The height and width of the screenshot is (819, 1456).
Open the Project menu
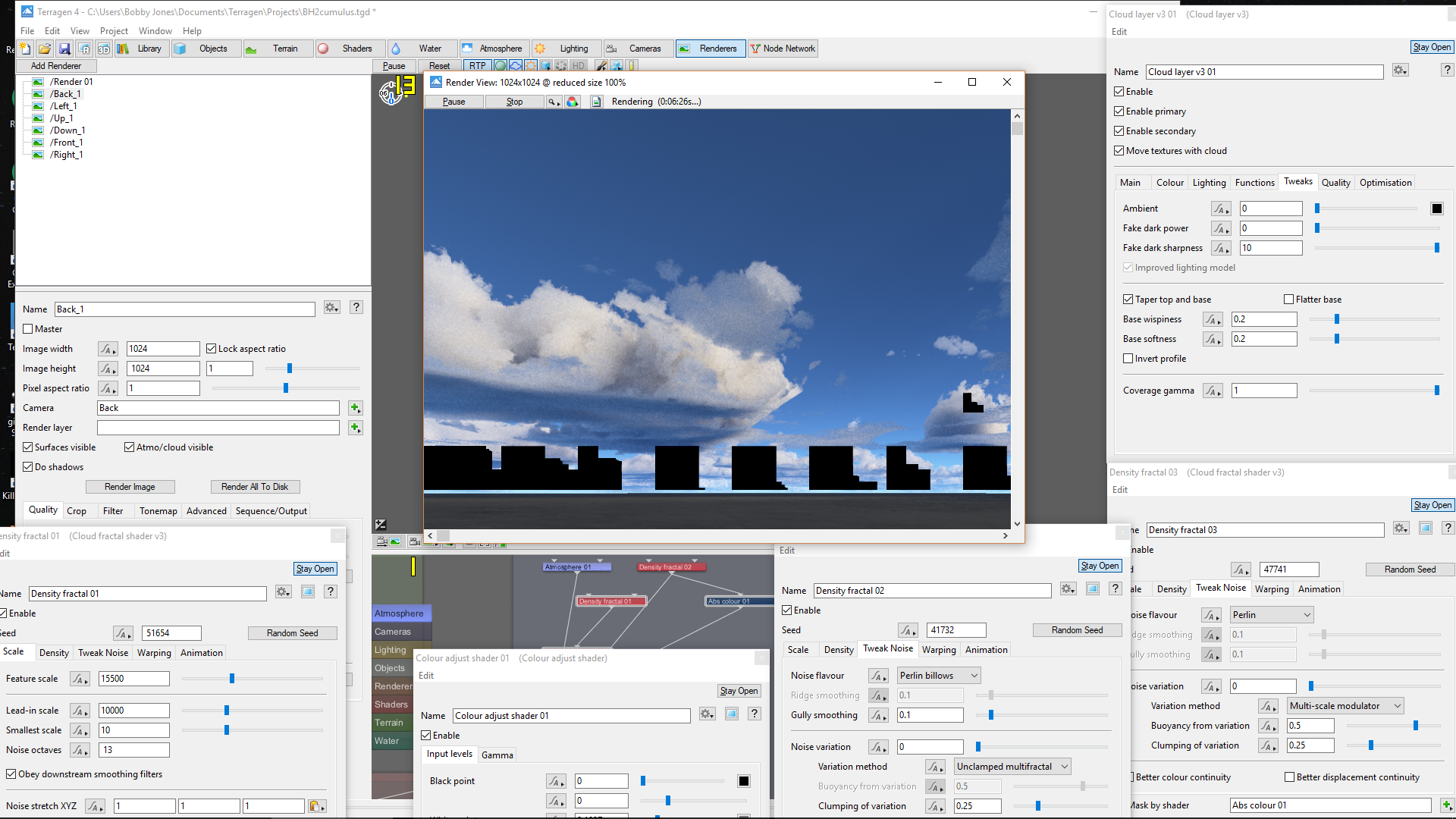(114, 31)
